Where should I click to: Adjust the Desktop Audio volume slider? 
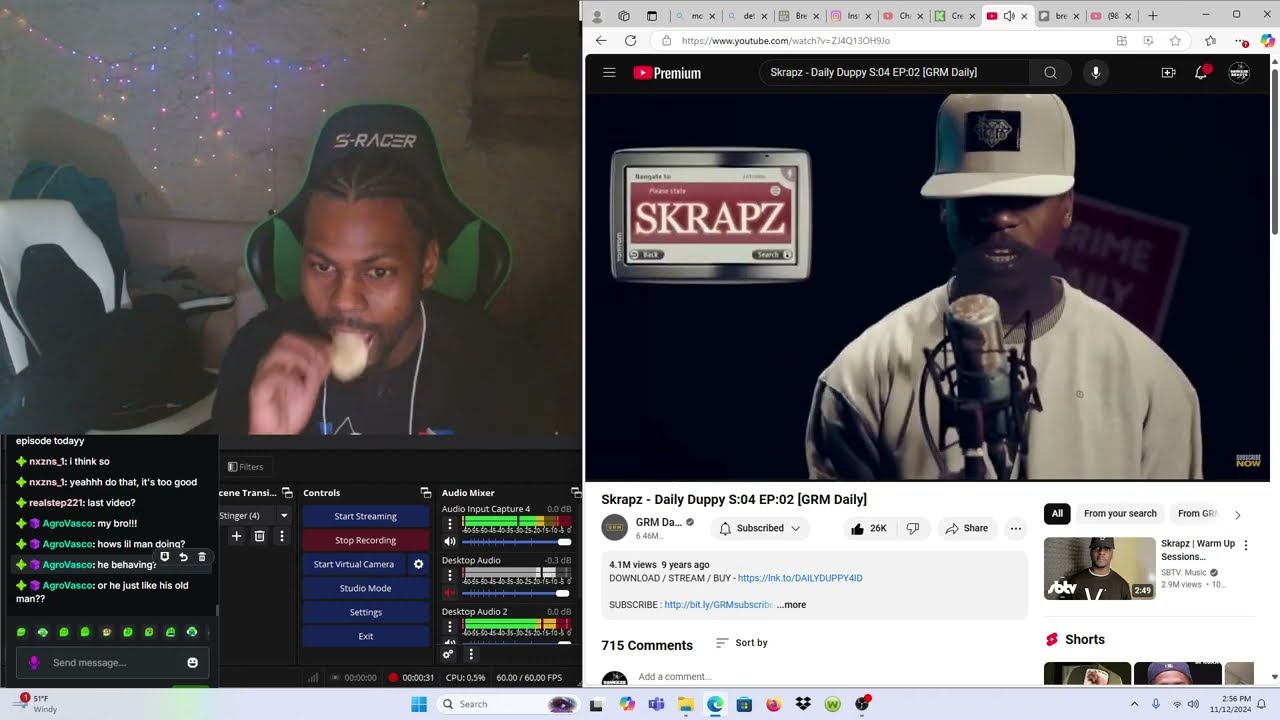[516, 593]
